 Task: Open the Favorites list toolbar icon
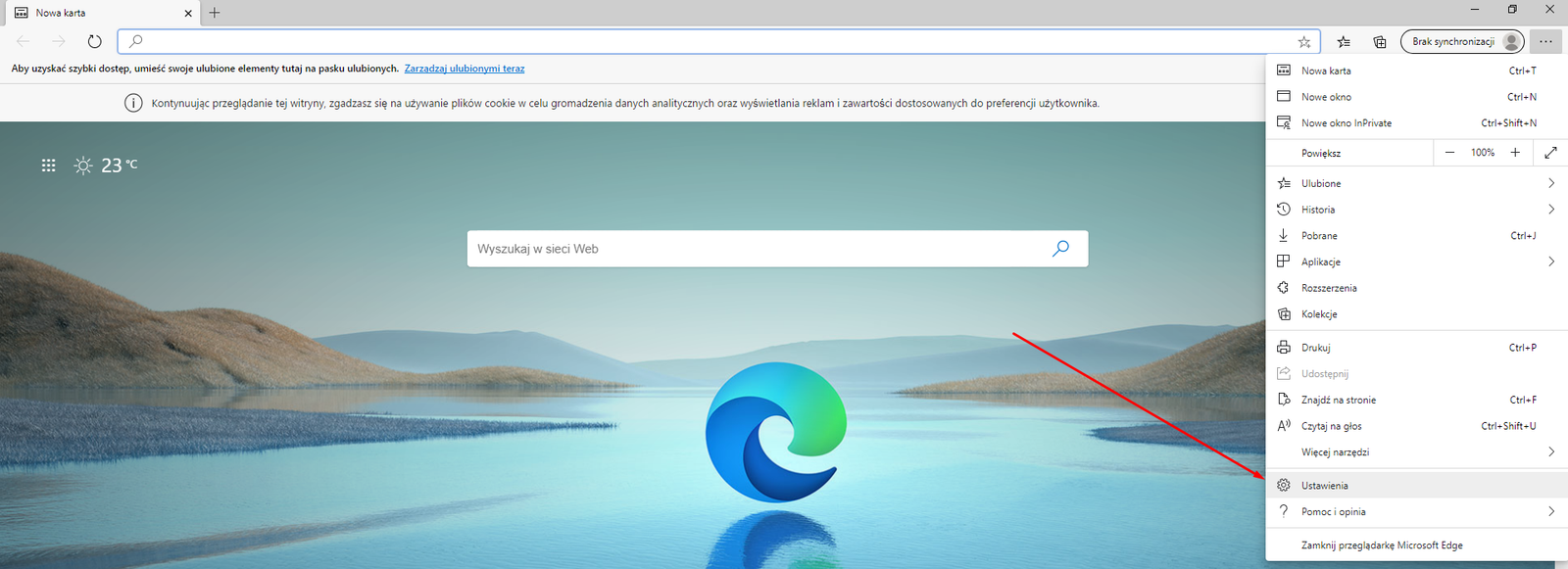(1344, 41)
